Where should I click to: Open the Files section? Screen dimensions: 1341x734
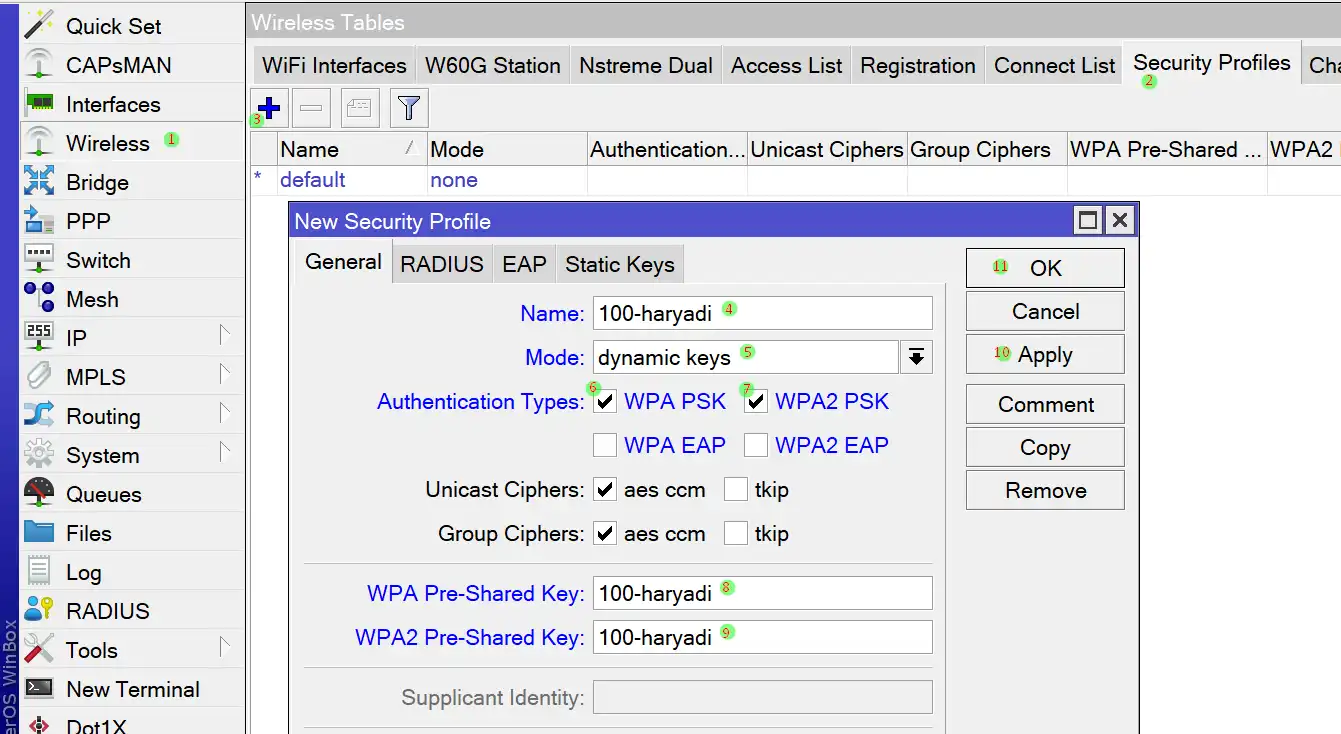point(88,533)
